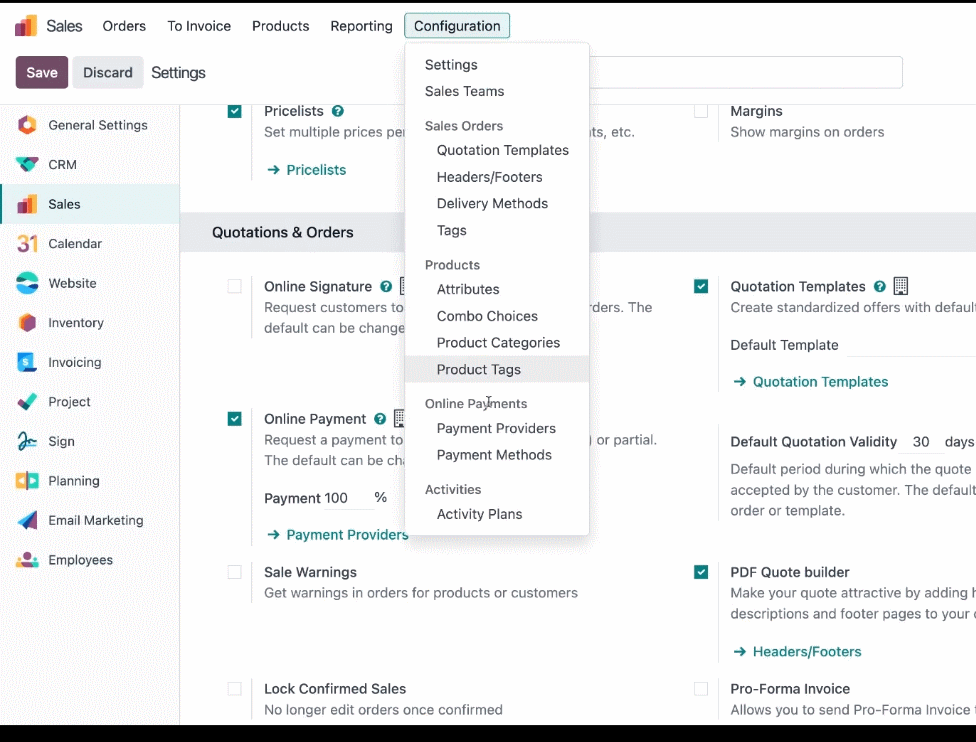The height and width of the screenshot is (742, 976).
Task: Open the To Invoice menu
Action: tap(199, 26)
